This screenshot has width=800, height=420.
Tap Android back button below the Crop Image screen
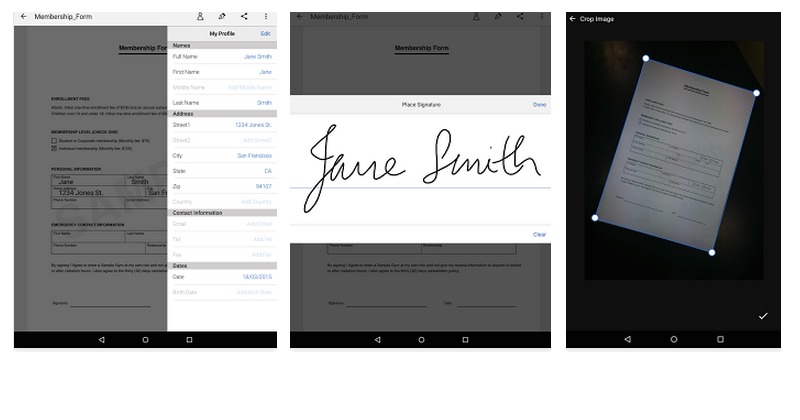pos(628,339)
